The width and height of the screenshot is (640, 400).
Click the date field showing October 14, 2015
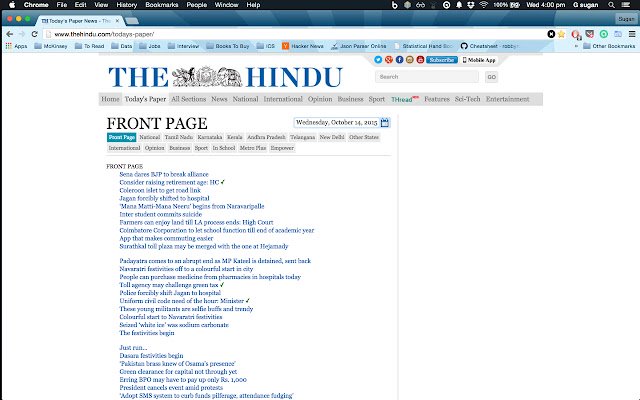click(x=336, y=122)
